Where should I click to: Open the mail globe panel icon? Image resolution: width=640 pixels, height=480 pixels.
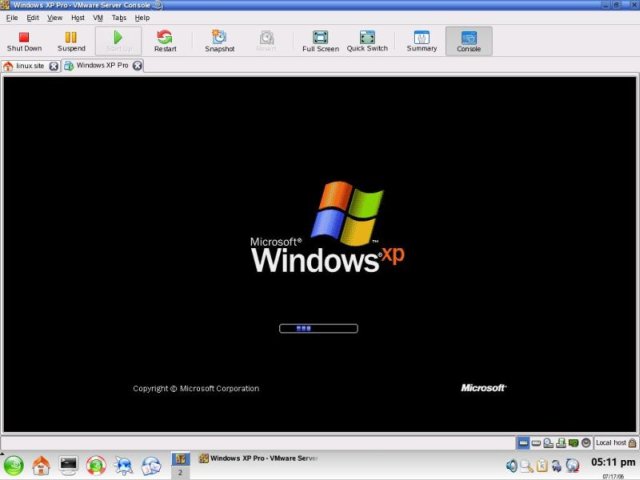pyautogui.click(x=151, y=466)
